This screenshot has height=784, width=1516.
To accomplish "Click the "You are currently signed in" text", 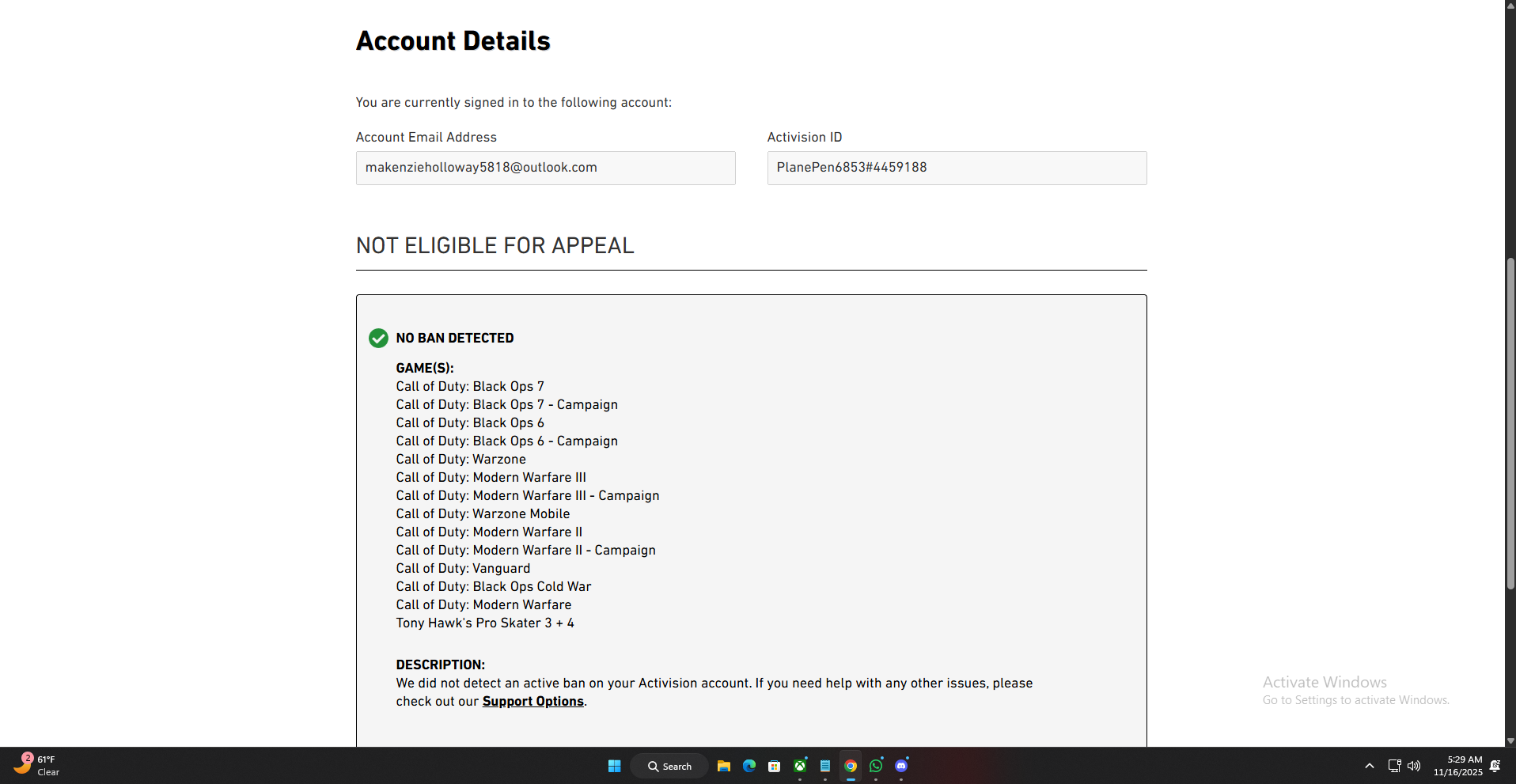I will (x=514, y=102).
